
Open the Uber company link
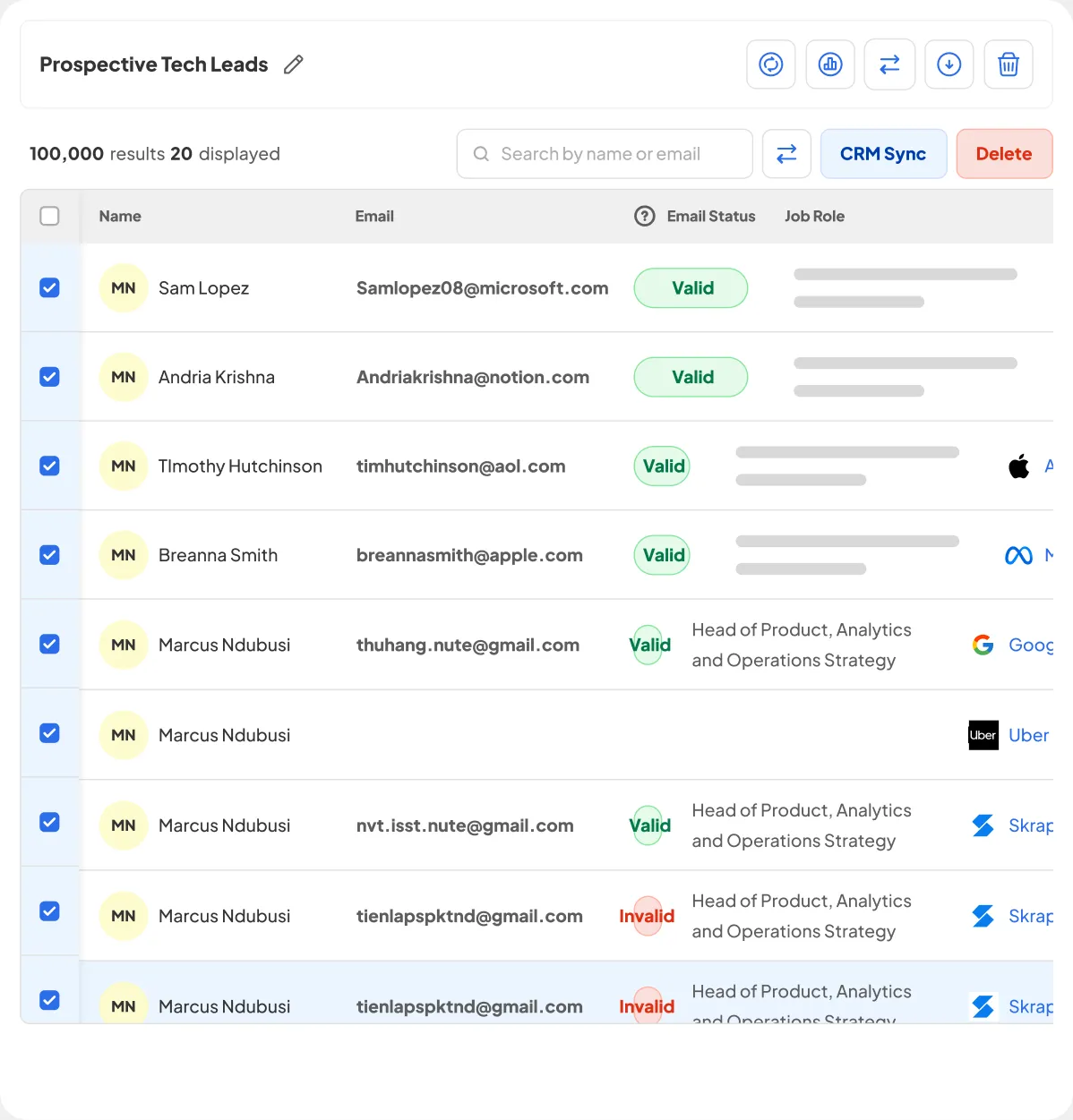click(1028, 735)
